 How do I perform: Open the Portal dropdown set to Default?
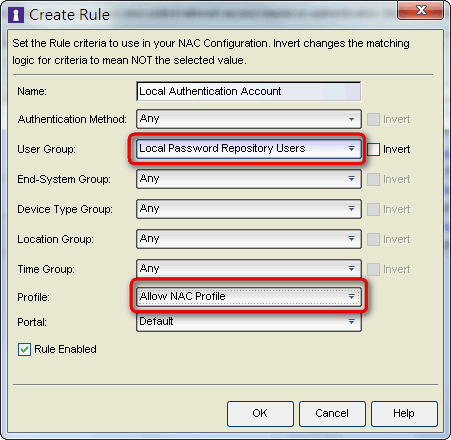tap(249, 322)
